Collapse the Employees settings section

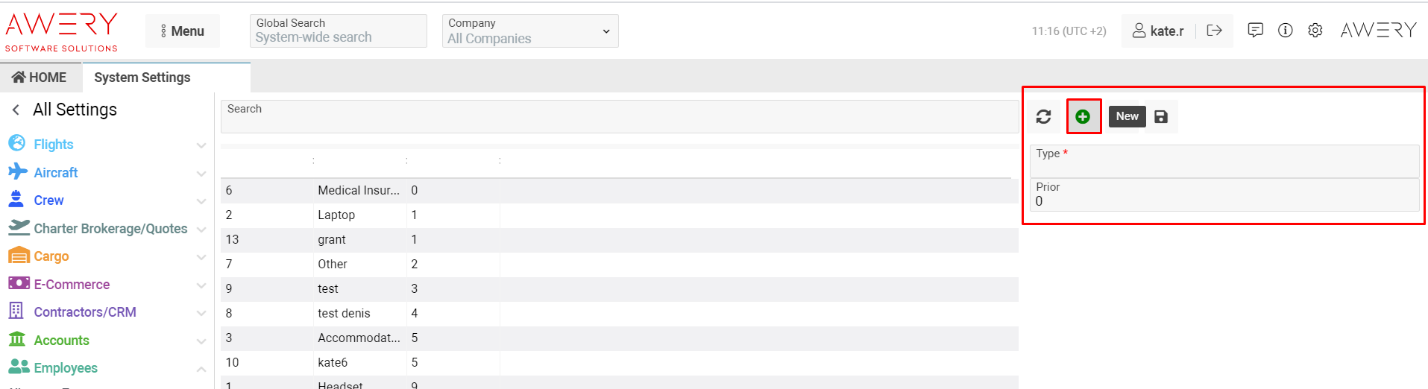[x=202, y=369]
